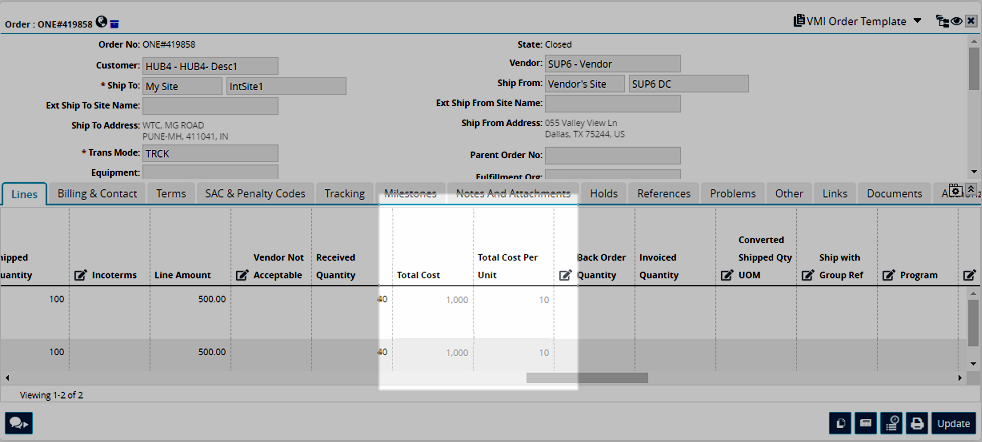Open the Terms tab
Screen dimensions: 982x442
[171, 193]
